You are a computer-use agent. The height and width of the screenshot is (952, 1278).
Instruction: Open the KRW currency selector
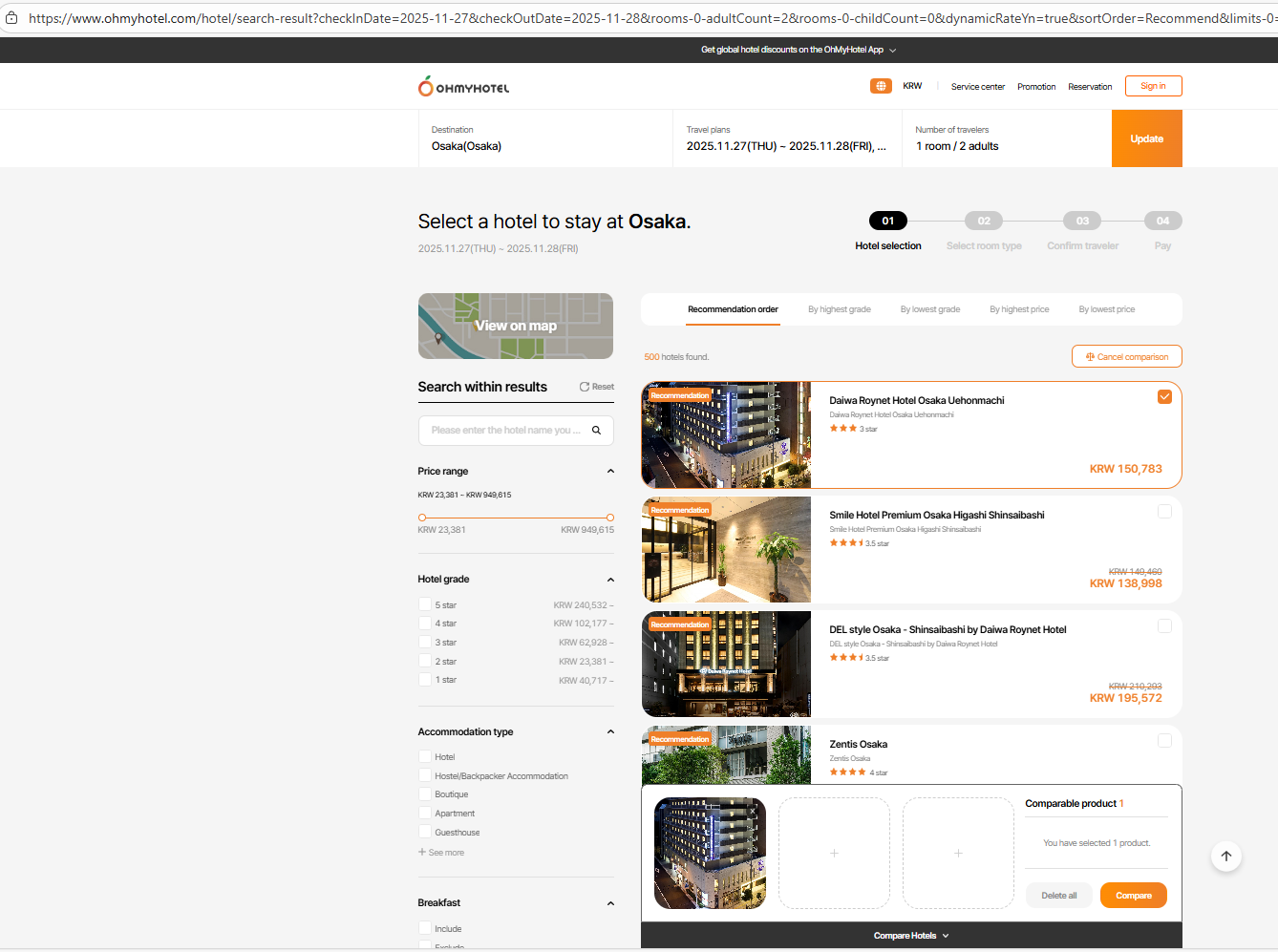click(912, 86)
